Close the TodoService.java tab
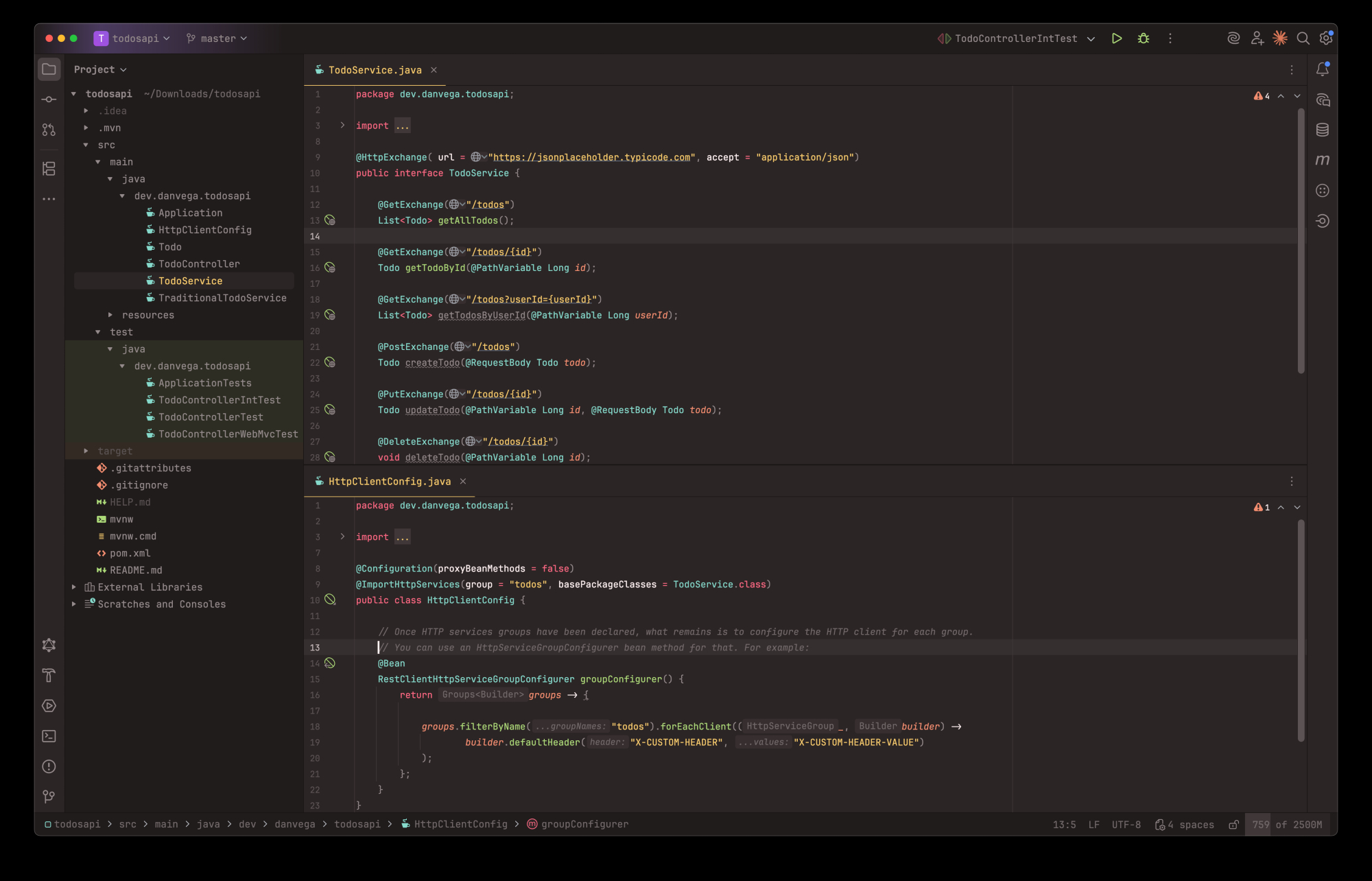Viewport: 1372px width, 881px height. click(x=434, y=70)
